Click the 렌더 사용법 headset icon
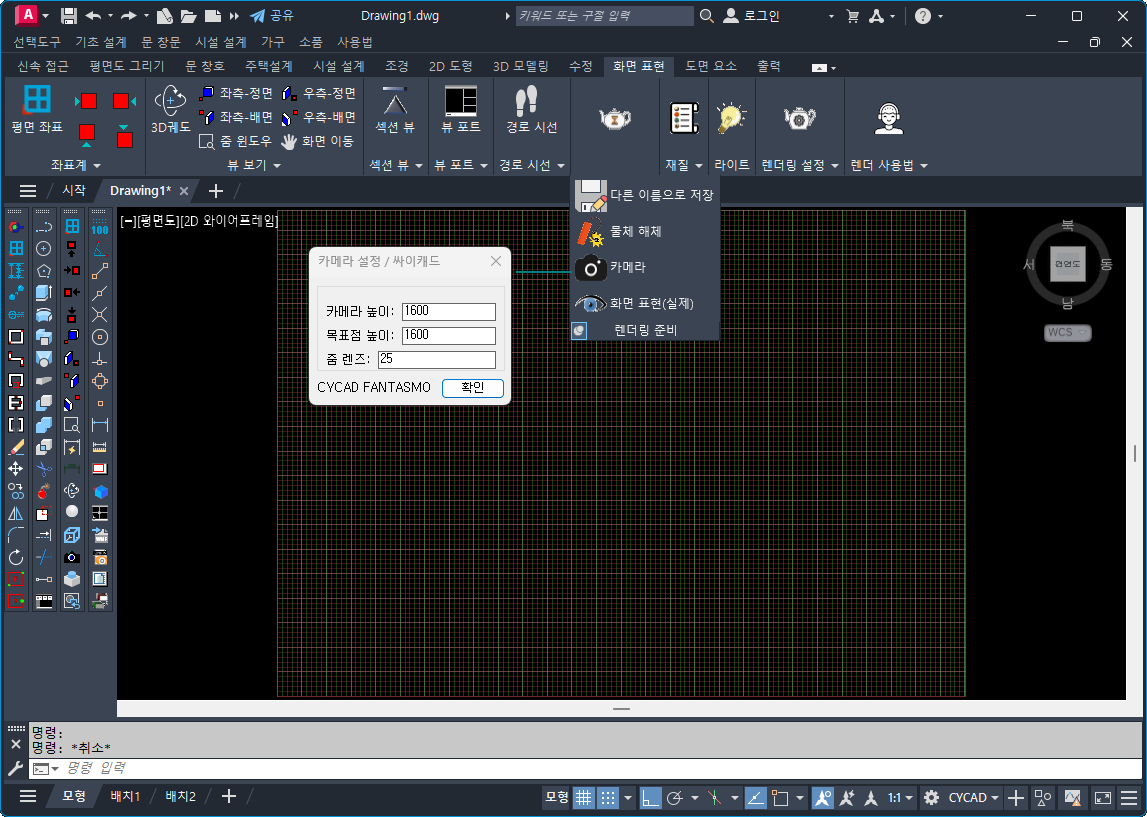The height and width of the screenshot is (817, 1147). tap(888, 118)
